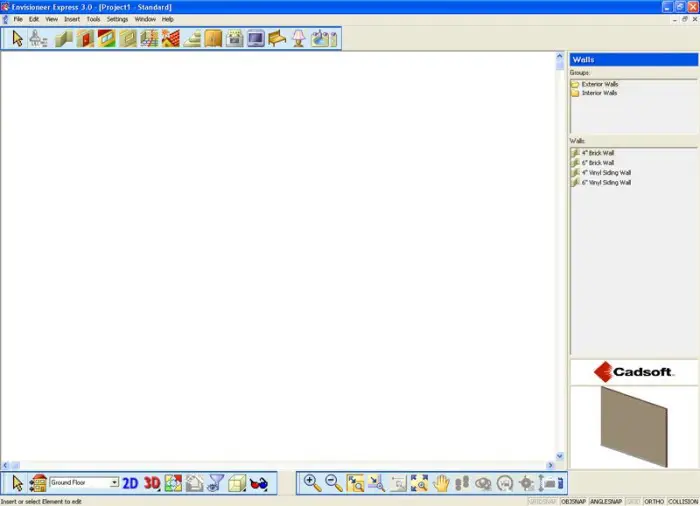Click the zoom in magnifier
700x506 pixels.
pos(312,483)
